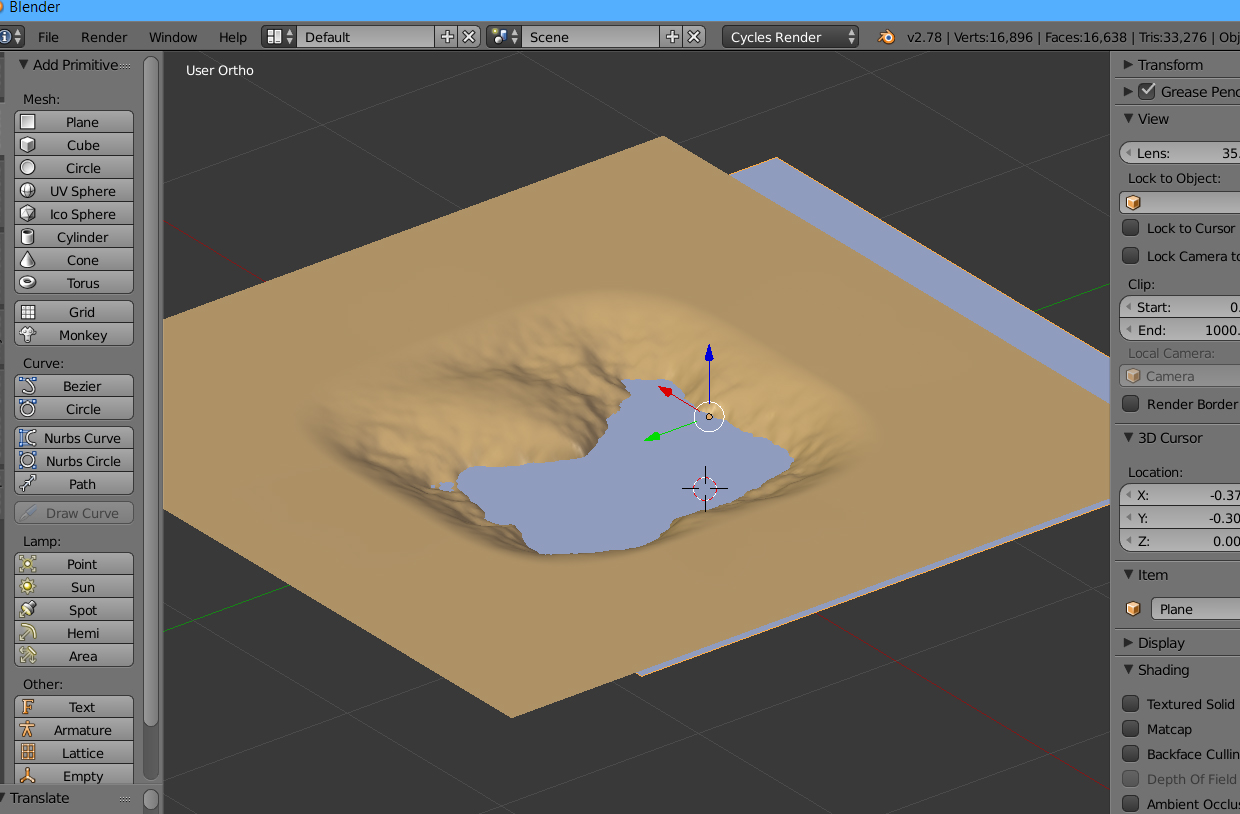Delete scene using X beside Scene field

[x=693, y=37]
